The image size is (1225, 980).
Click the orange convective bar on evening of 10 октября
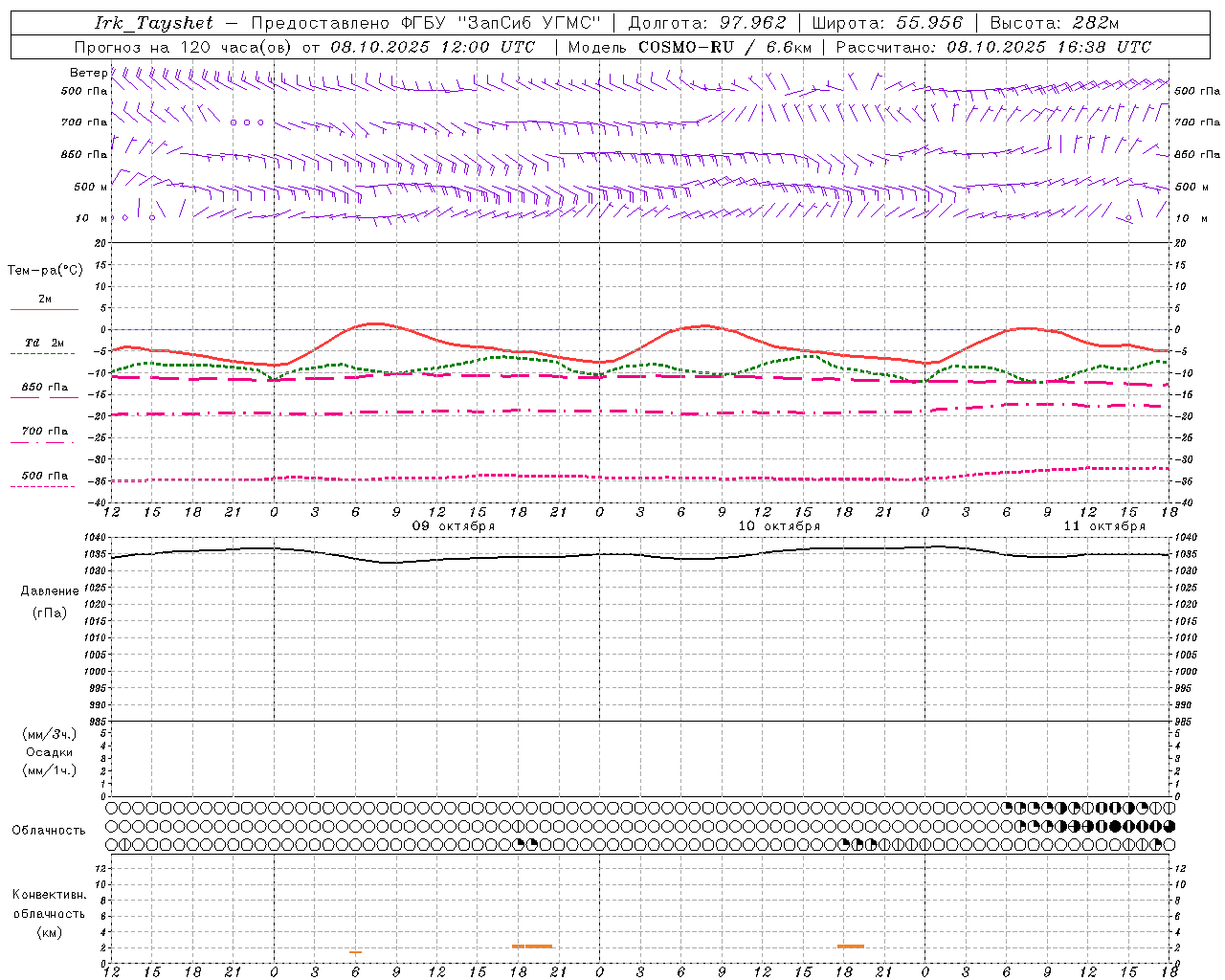[851, 947]
